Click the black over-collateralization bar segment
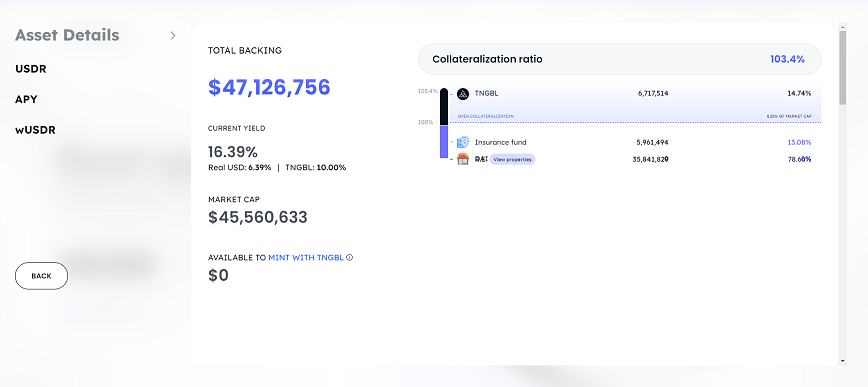868x387 pixels. pyautogui.click(x=444, y=107)
